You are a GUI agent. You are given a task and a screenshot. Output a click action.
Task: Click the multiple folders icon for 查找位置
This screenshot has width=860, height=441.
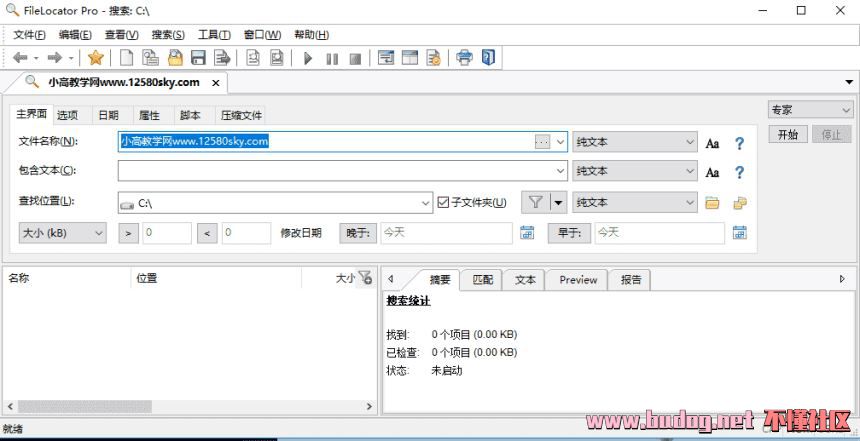tap(740, 203)
